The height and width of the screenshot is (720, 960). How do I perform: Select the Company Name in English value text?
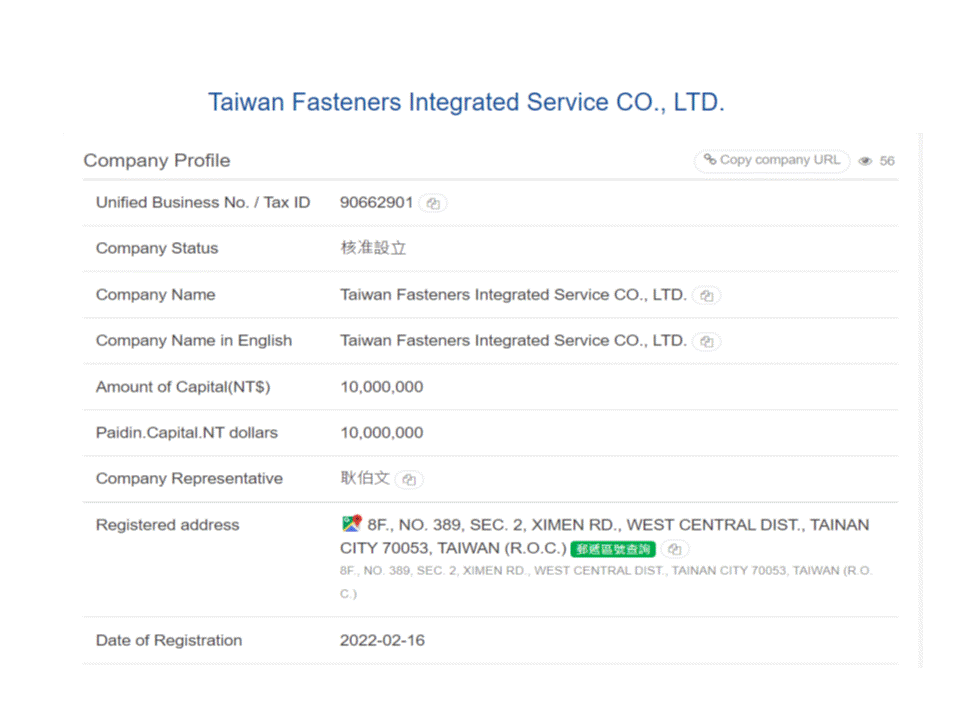point(513,341)
